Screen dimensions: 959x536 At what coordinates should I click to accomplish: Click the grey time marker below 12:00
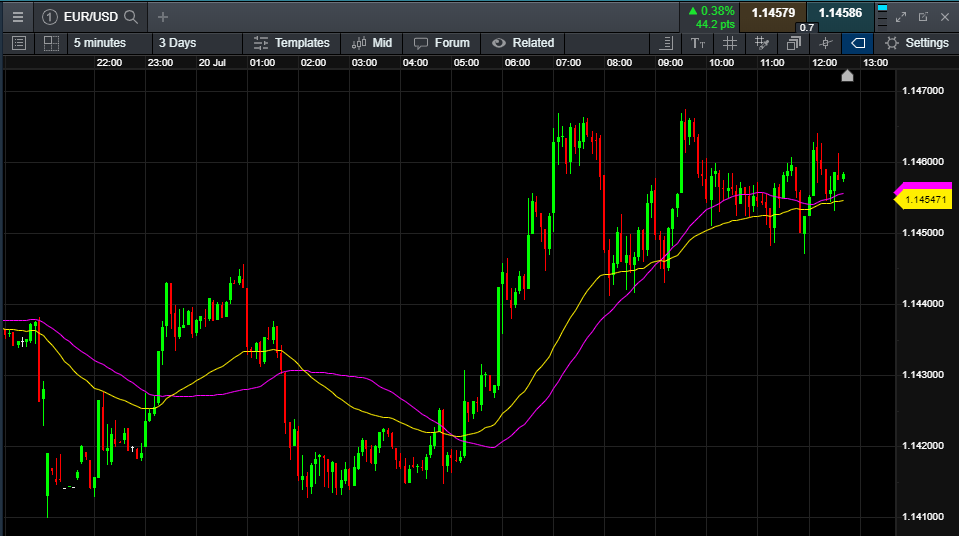[847, 75]
